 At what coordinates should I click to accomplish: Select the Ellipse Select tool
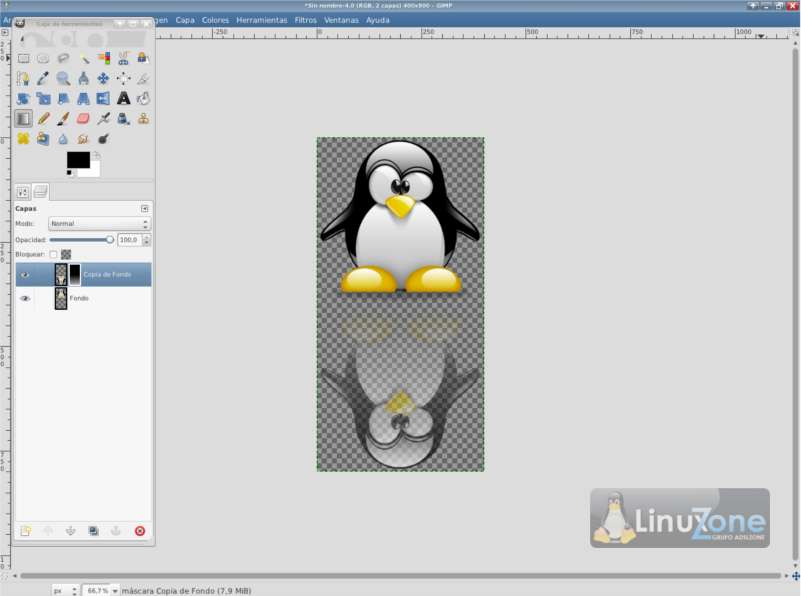tap(43, 58)
